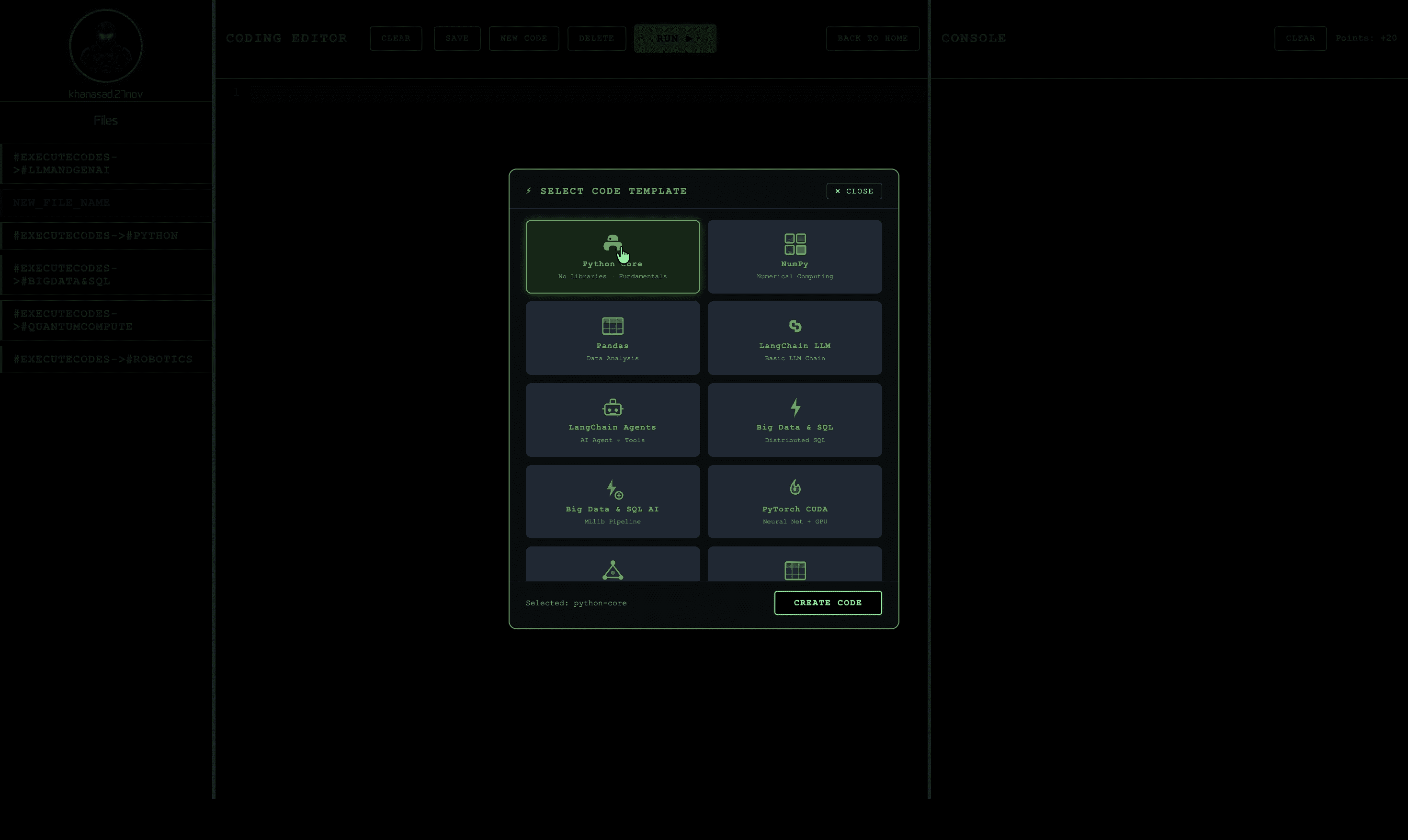This screenshot has width=1408, height=840.
Task: Click the Big Data & SQL lightning icon
Action: coord(795,407)
